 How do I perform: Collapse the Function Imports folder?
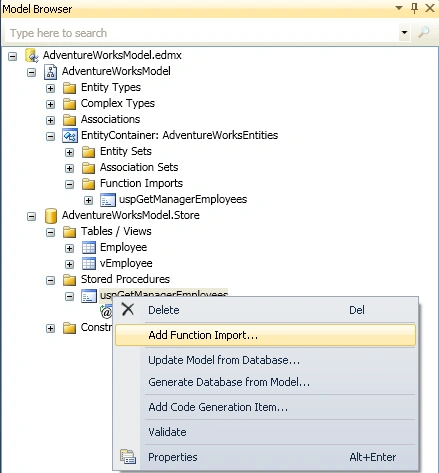69,184
